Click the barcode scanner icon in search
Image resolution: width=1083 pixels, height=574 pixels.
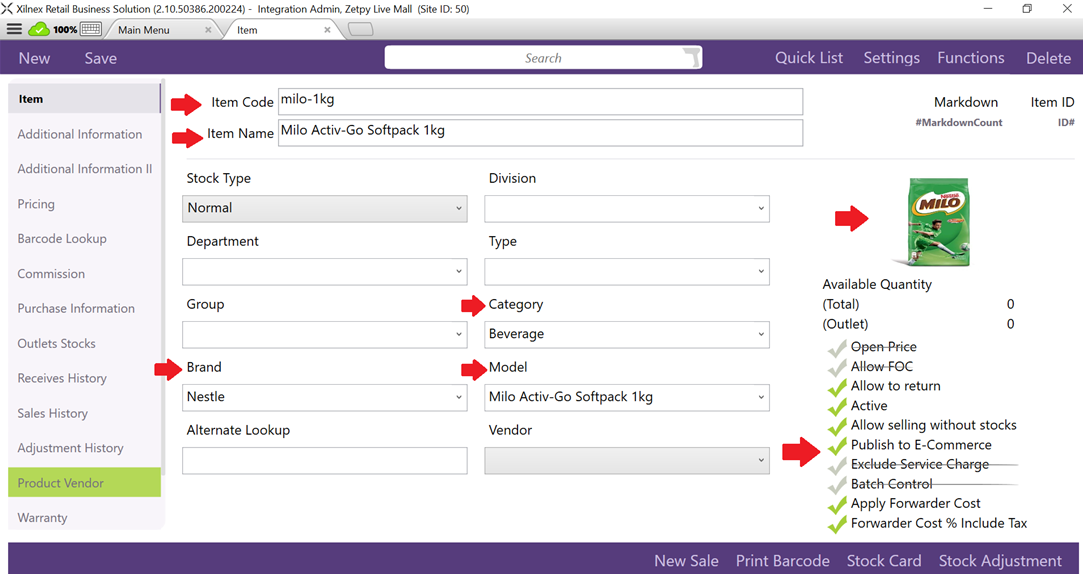(691, 57)
